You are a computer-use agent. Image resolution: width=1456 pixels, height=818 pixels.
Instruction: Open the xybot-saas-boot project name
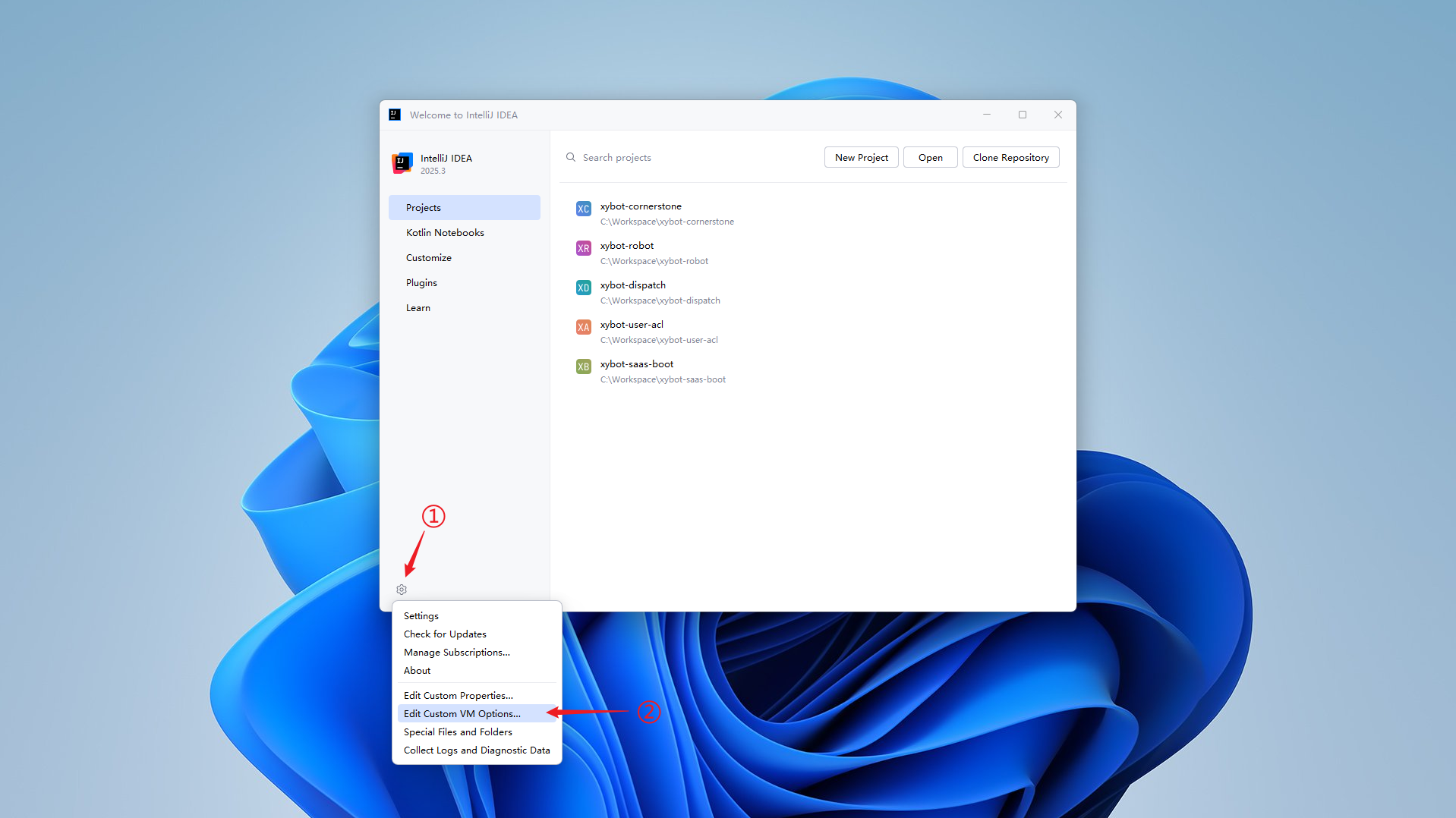(636, 363)
